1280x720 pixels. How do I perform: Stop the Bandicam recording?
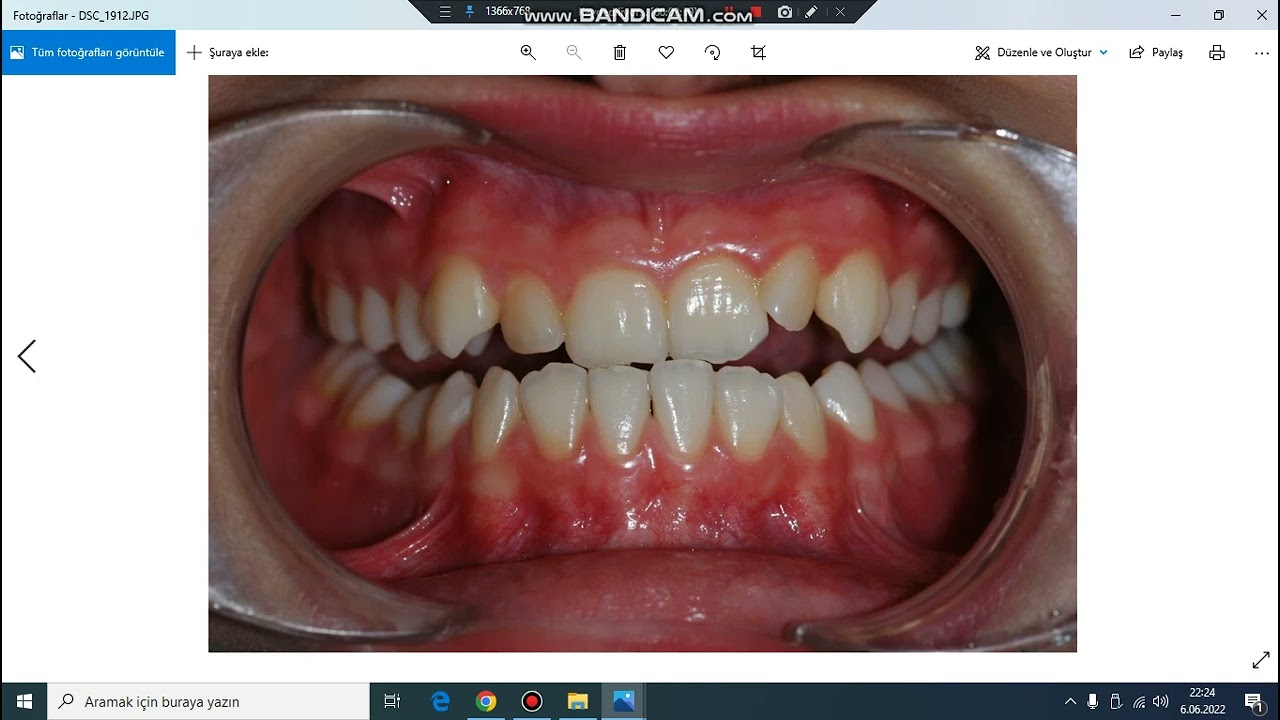tap(757, 12)
